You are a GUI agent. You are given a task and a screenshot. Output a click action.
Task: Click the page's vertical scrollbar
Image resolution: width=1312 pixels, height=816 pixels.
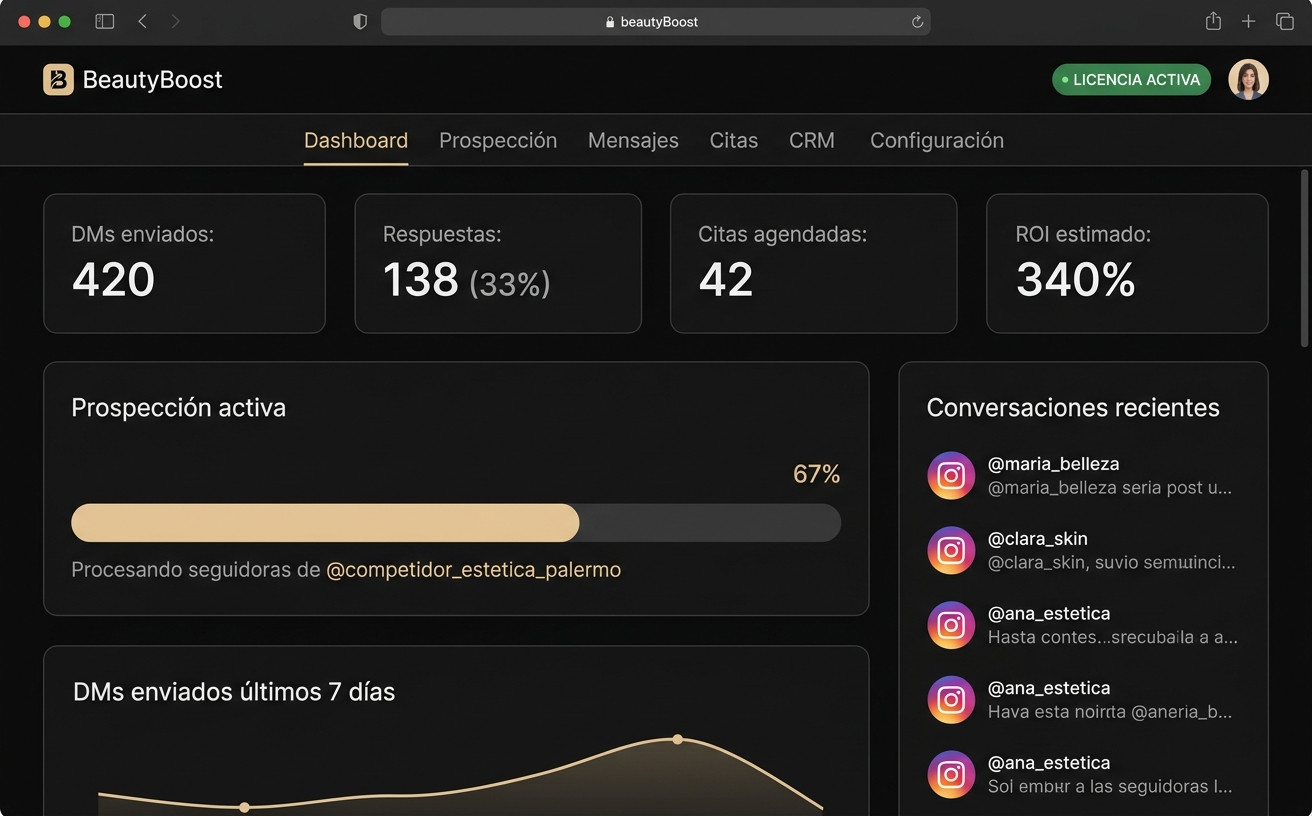1304,259
